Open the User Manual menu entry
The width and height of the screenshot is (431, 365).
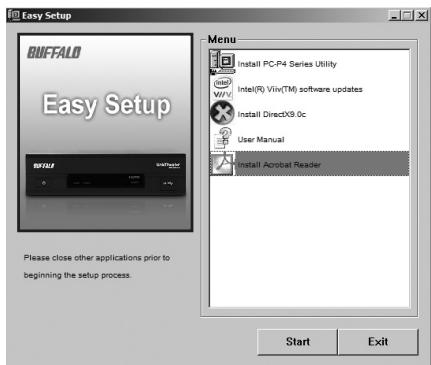pos(309,139)
